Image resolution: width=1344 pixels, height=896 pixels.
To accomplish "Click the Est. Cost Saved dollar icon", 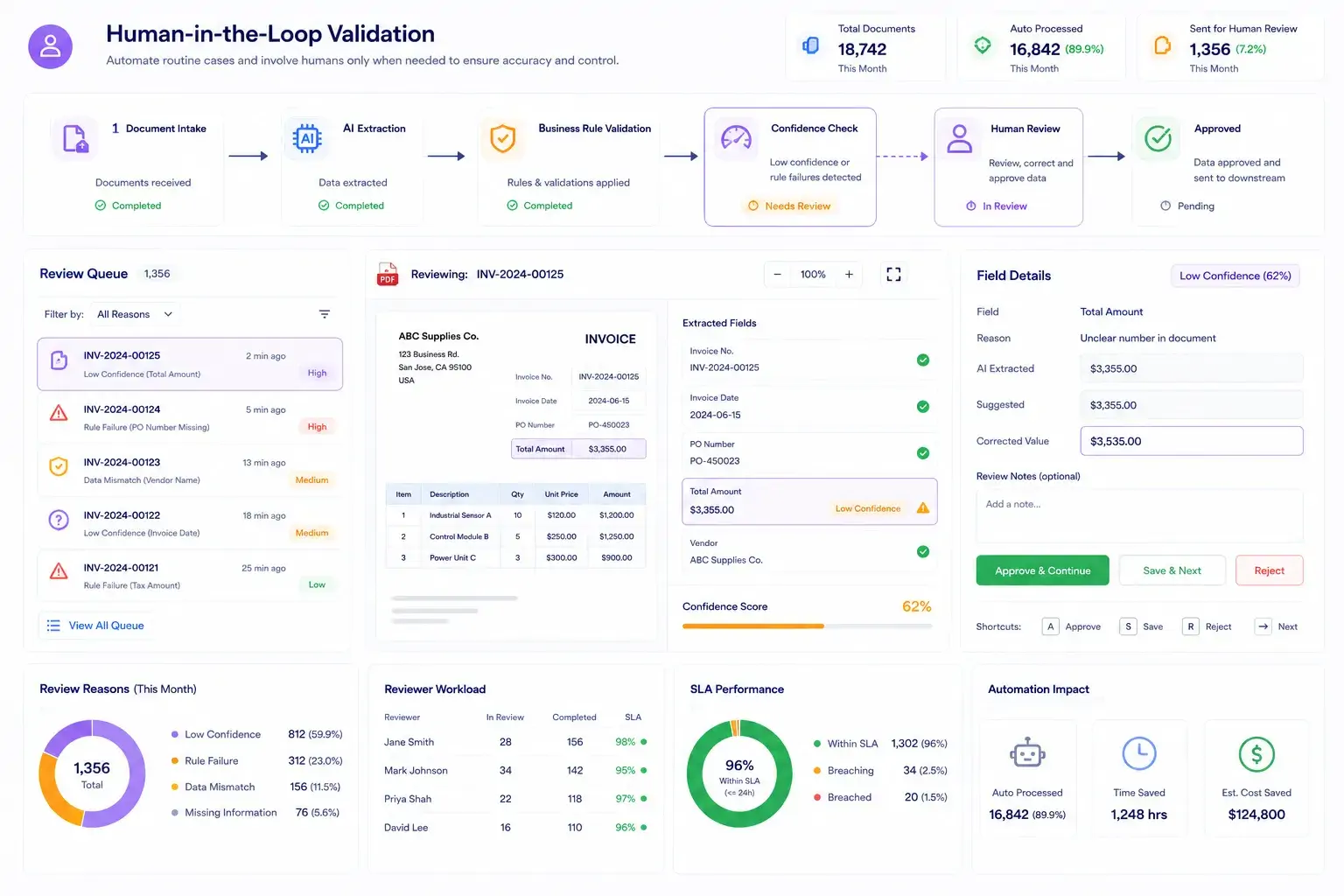I will 1256,754.
